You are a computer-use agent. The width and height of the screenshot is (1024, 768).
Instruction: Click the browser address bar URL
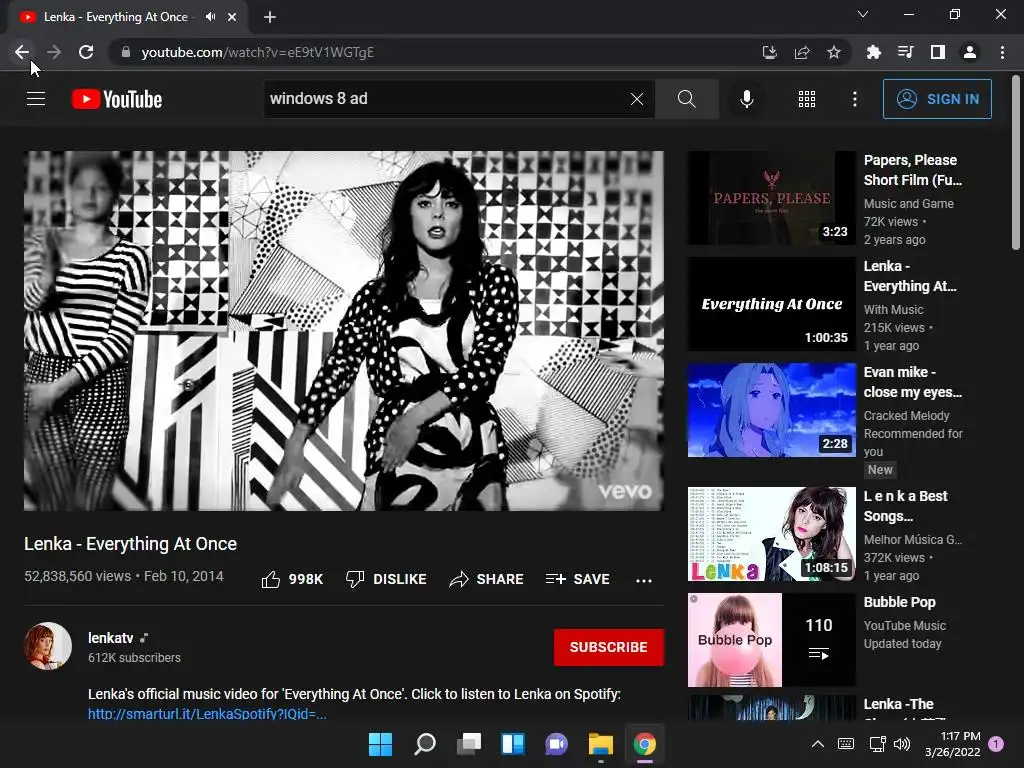(x=257, y=52)
